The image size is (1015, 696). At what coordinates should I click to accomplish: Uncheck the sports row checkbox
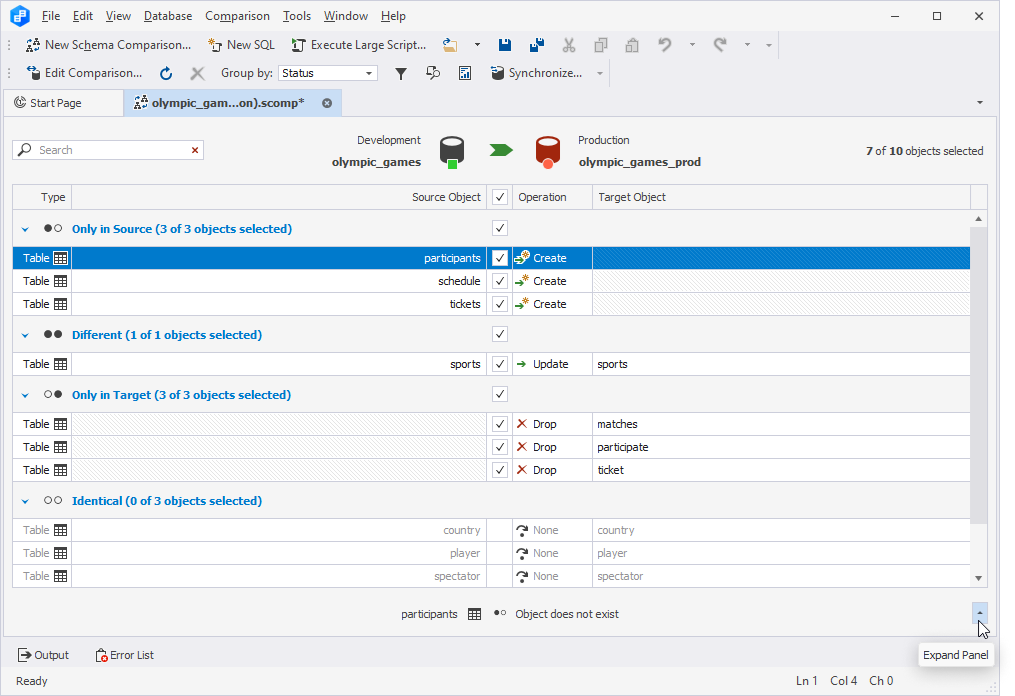(x=500, y=364)
